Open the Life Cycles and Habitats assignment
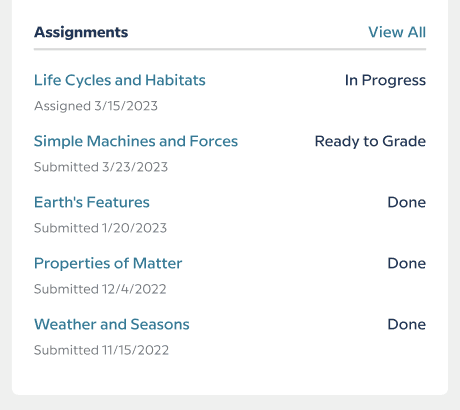460x410 pixels. point(120,80)
